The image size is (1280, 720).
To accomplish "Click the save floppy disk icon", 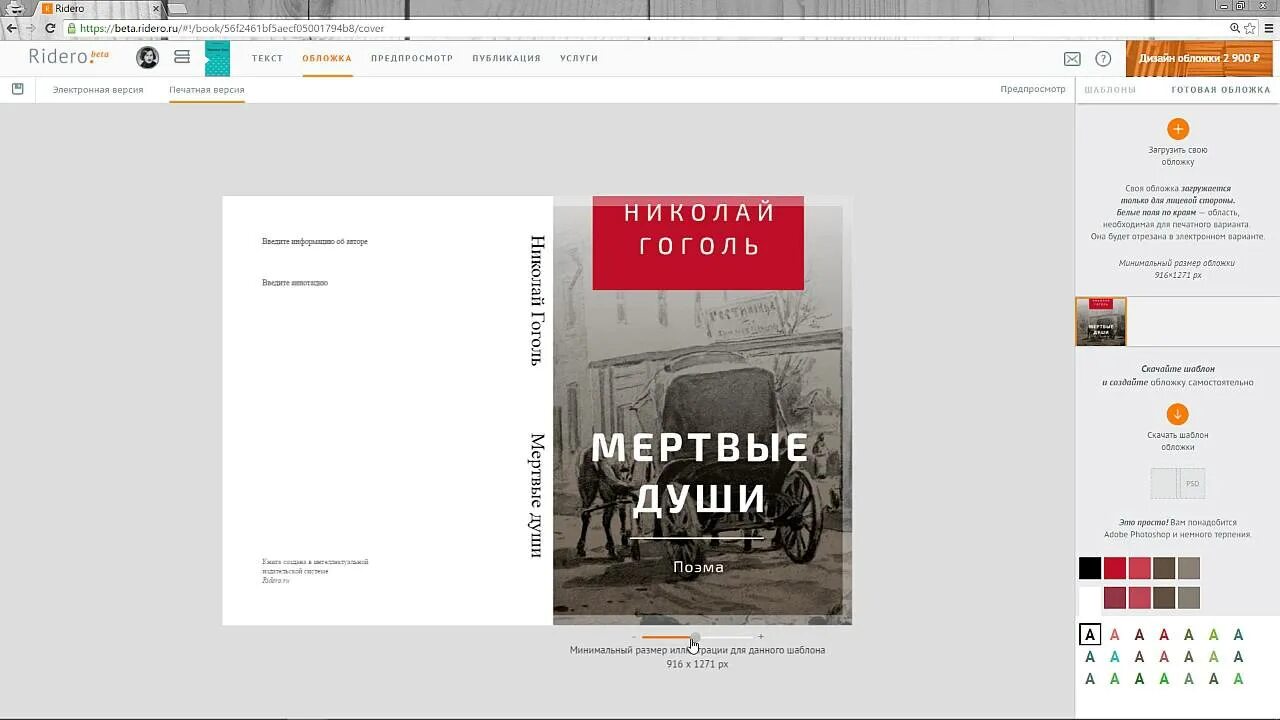I will tap(18, 89).
